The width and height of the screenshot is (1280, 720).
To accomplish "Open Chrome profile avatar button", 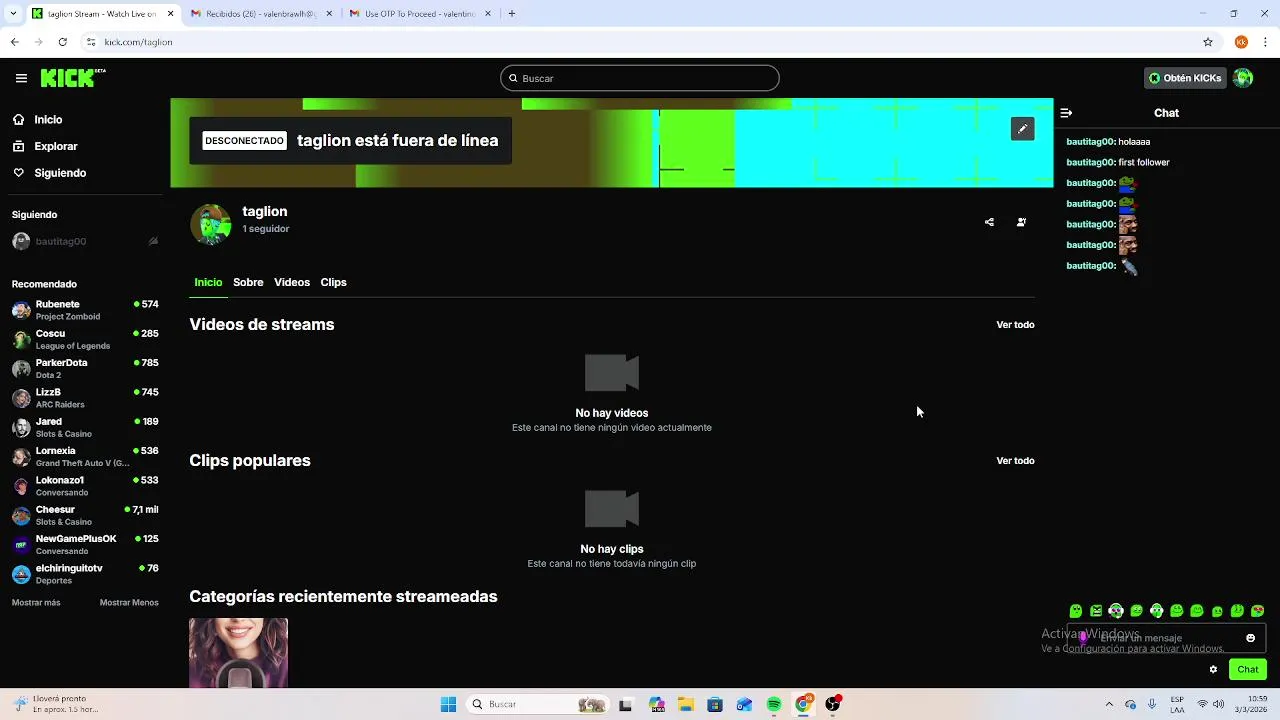I will tap(1241, 42).
